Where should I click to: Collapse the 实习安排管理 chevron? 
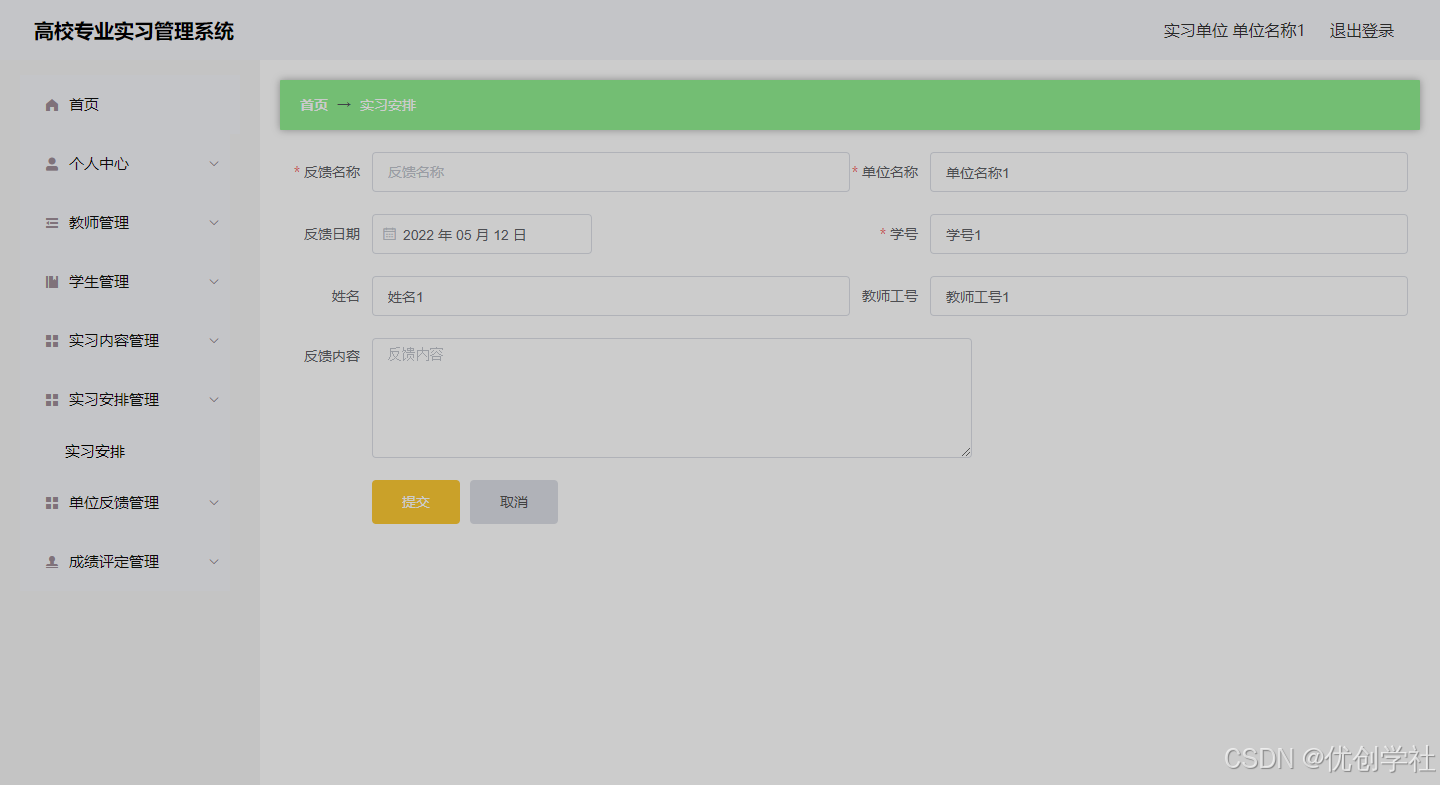[214, 400]
